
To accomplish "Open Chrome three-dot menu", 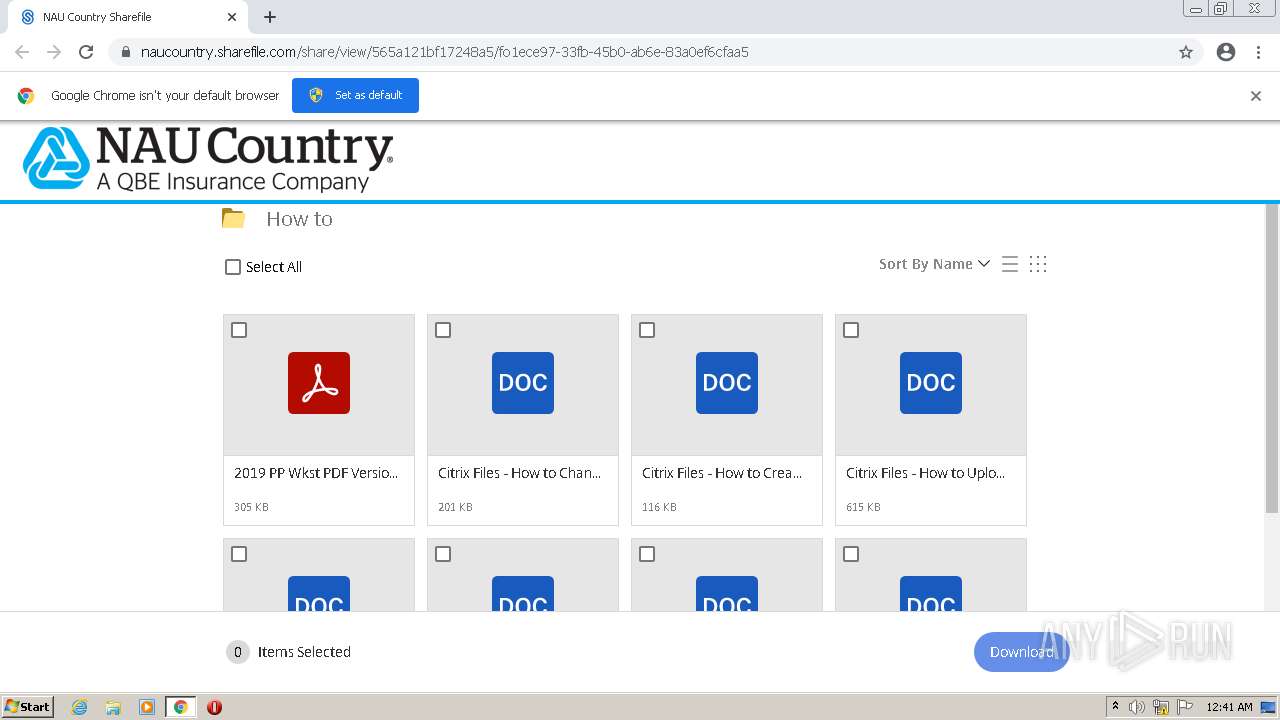I will pyautogui.click(x=1258, y=52).
